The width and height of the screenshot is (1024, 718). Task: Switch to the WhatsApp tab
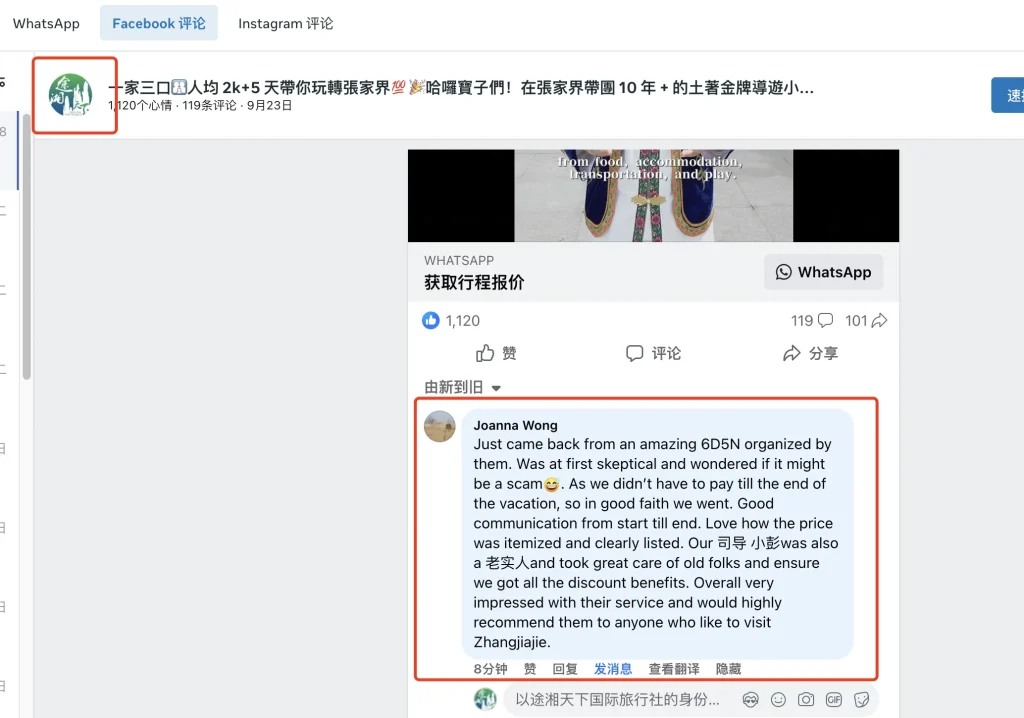click(46, 24)
